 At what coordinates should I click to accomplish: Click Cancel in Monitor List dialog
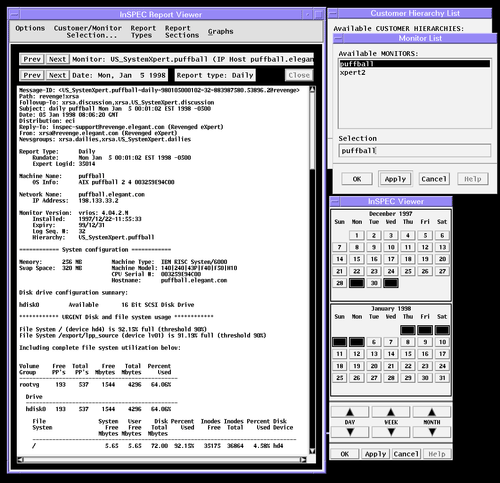coord(434,179)
